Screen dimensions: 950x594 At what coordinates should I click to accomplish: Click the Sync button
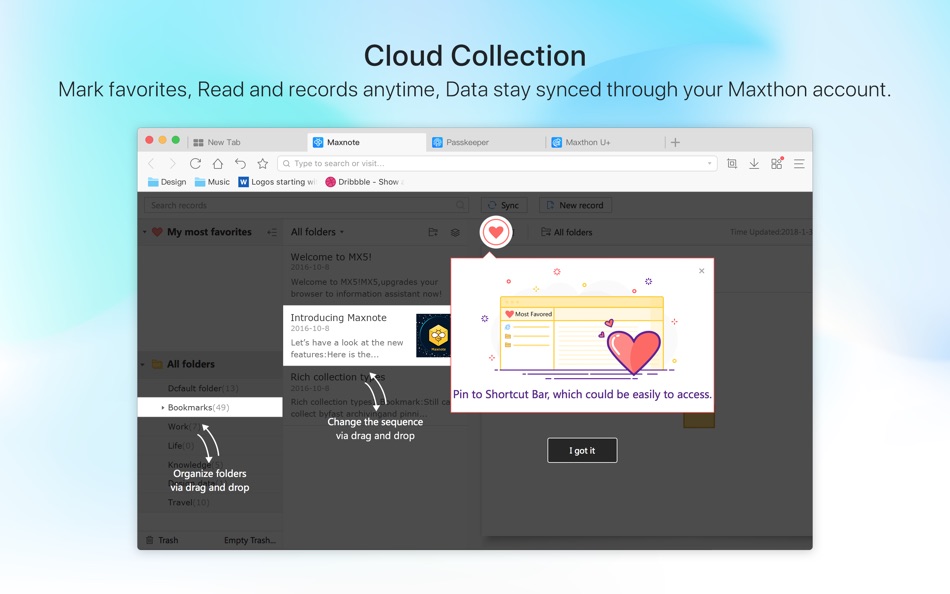(503, 205)
